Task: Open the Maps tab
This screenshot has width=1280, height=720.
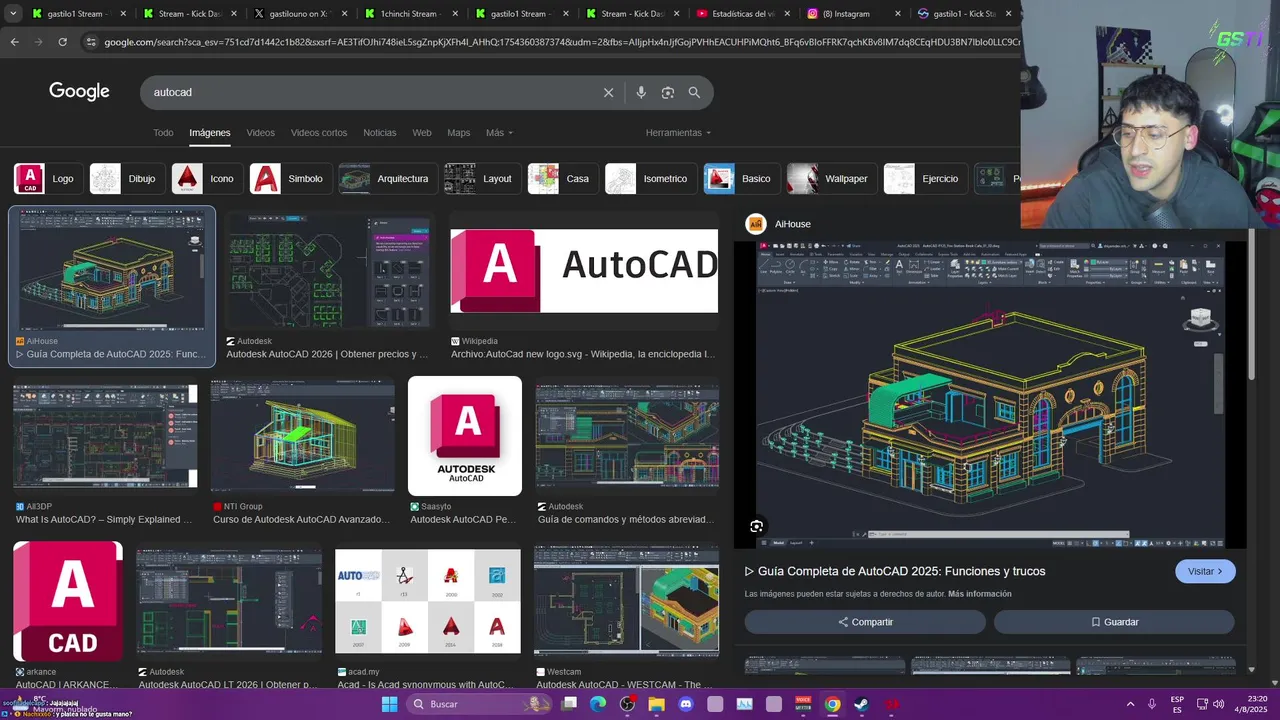Action: pos(458,132)
